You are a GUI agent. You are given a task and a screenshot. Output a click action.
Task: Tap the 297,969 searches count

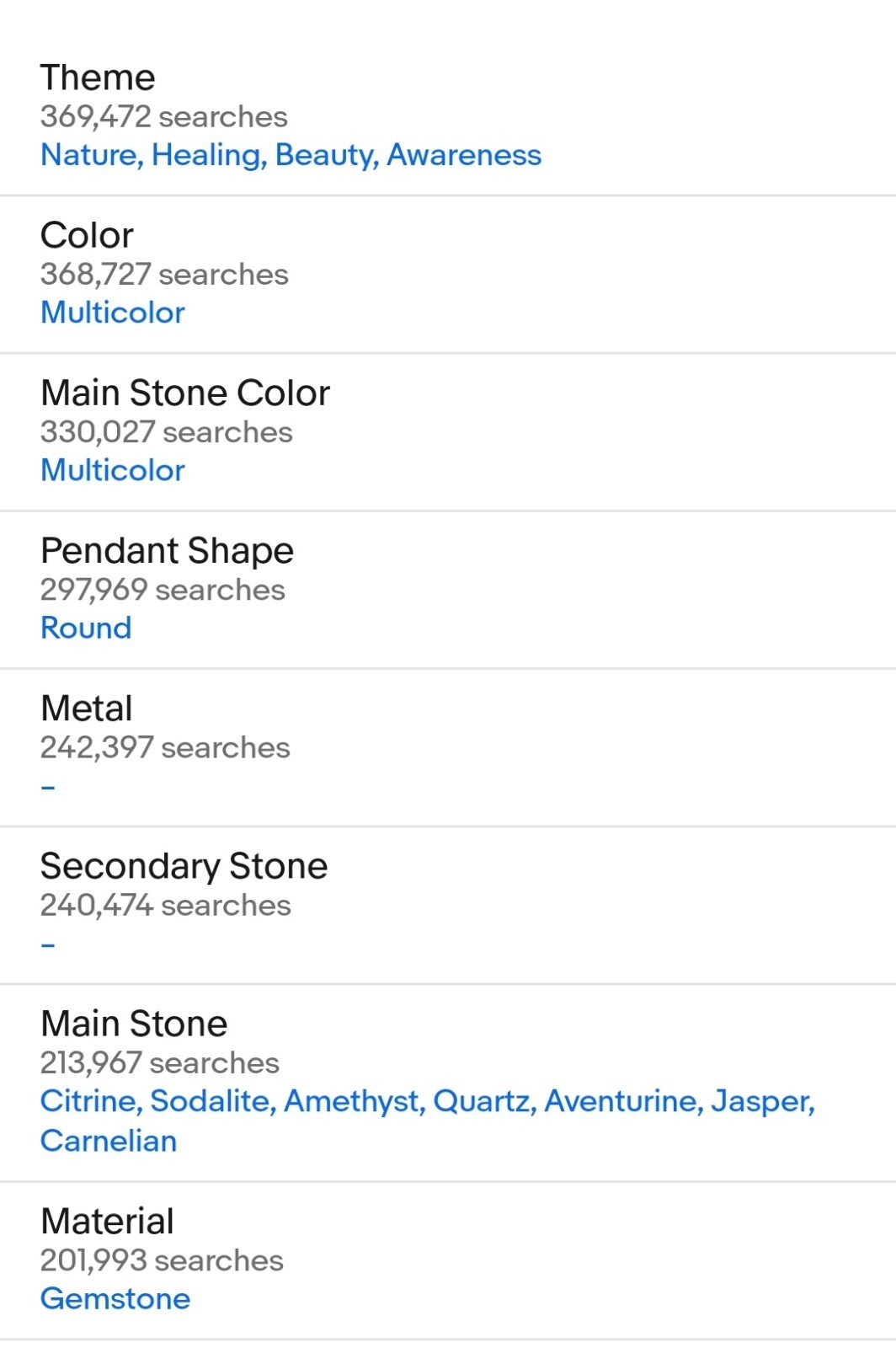point(163,590)
